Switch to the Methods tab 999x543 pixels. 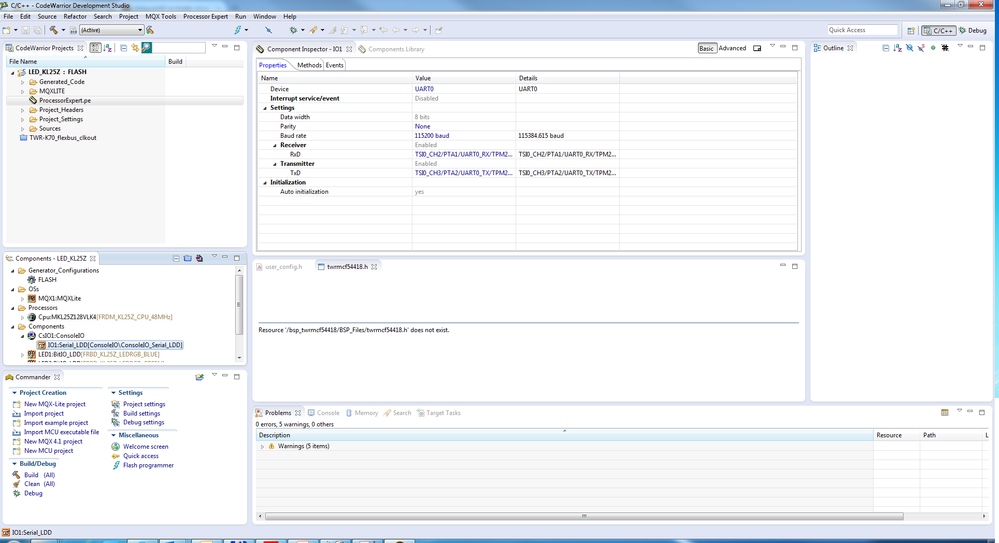(310, 65)
